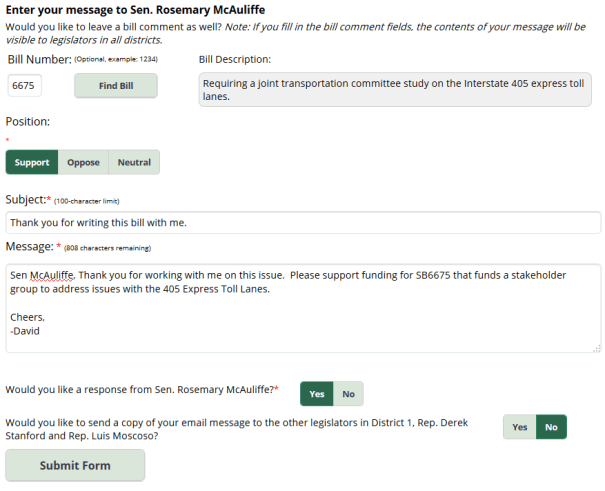Click the "Message:" label

click(29, 246)
